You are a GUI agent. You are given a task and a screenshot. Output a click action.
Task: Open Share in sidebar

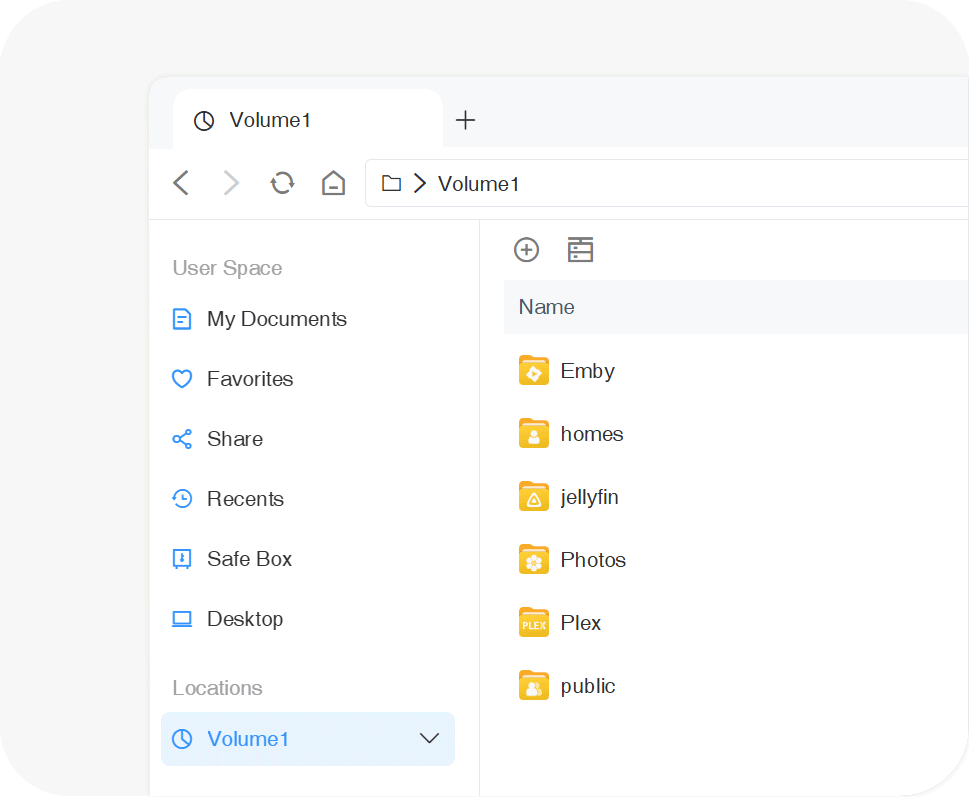pyautogui.click(x=308, y=439)
